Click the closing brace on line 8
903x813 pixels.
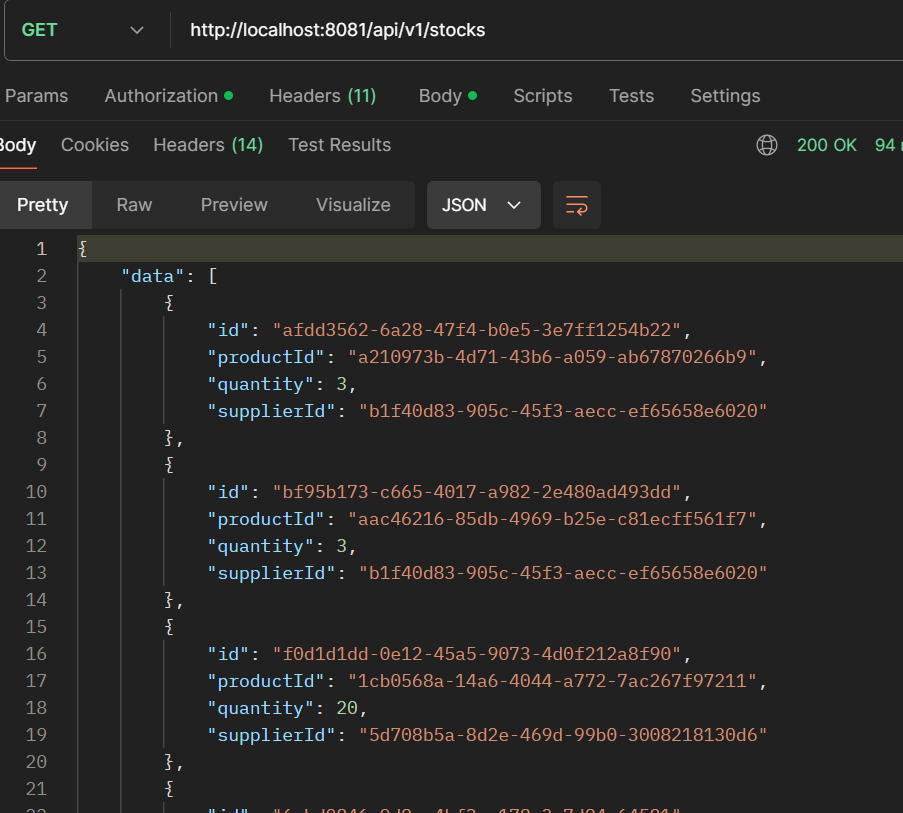pos(169,438)
